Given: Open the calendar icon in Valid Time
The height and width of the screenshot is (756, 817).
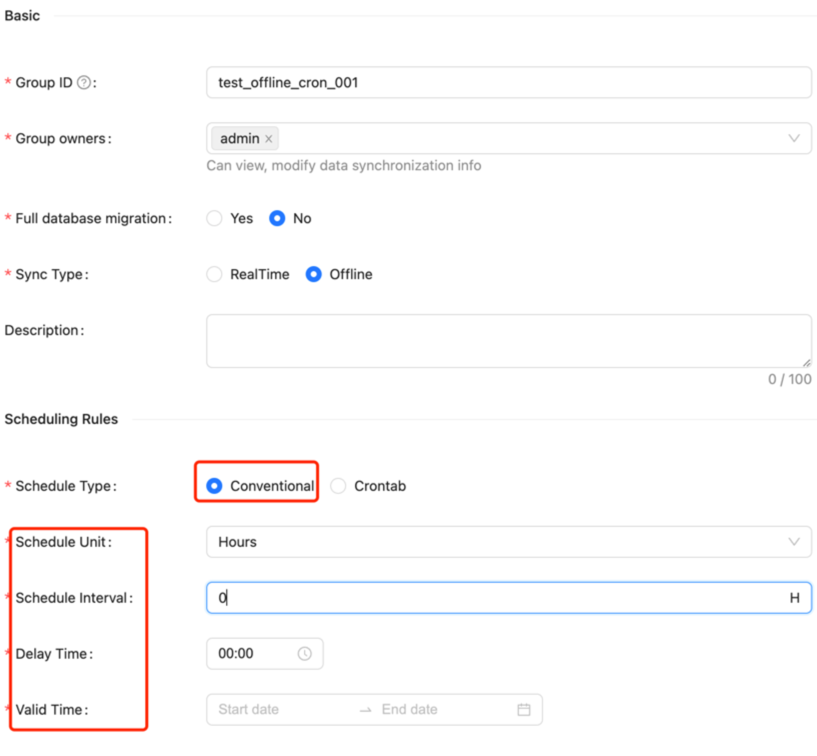Looking at the screenshot, I should (523, 710).
